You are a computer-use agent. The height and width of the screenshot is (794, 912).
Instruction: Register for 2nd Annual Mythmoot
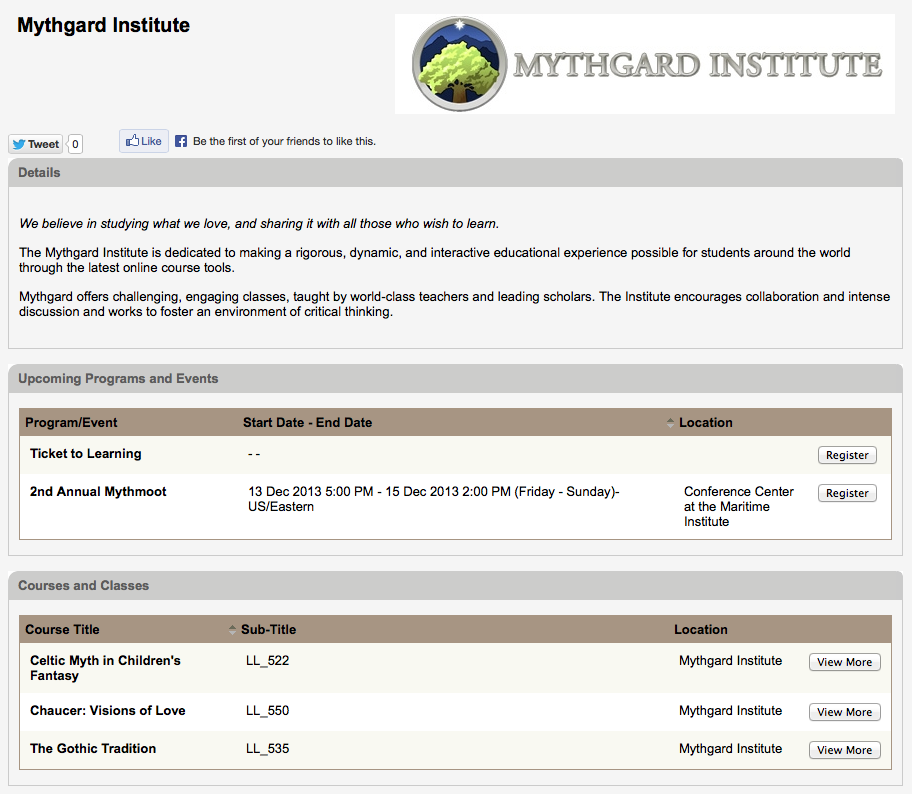tap(847, 493)
